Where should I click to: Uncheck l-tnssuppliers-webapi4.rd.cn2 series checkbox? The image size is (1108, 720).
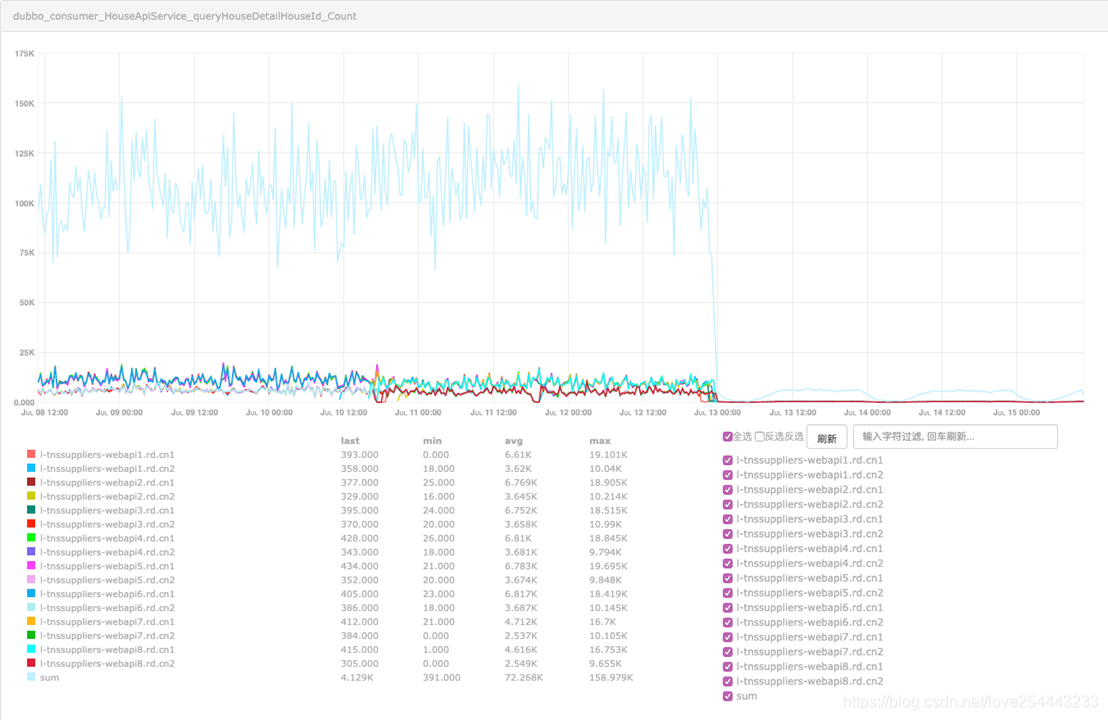pyautogui.click(x=728, y=564)
